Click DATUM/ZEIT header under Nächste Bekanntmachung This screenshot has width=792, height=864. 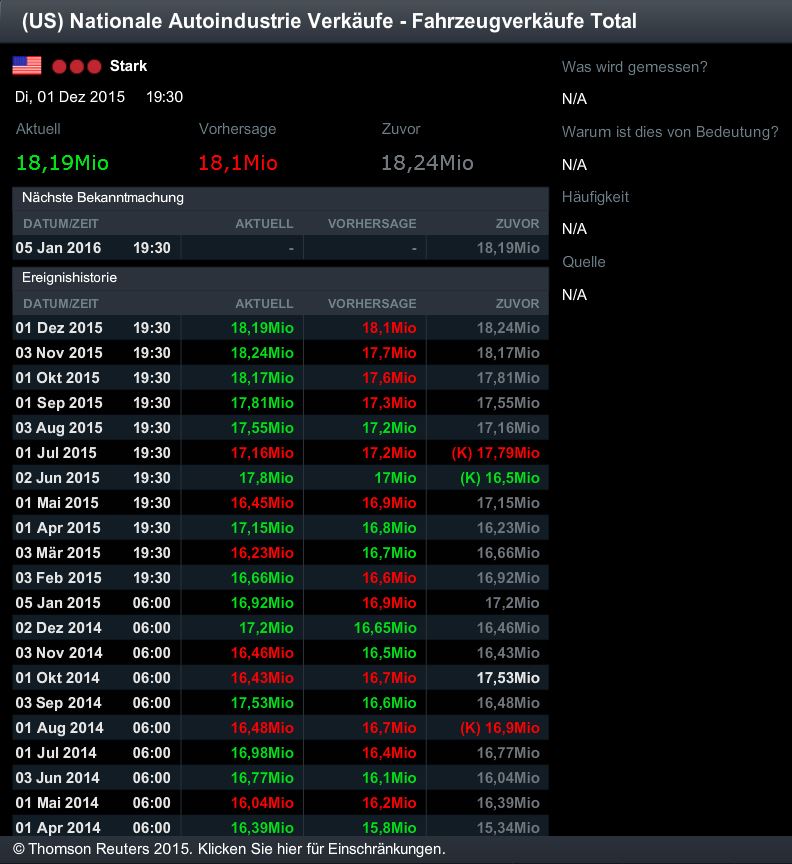tap(61, 224)
